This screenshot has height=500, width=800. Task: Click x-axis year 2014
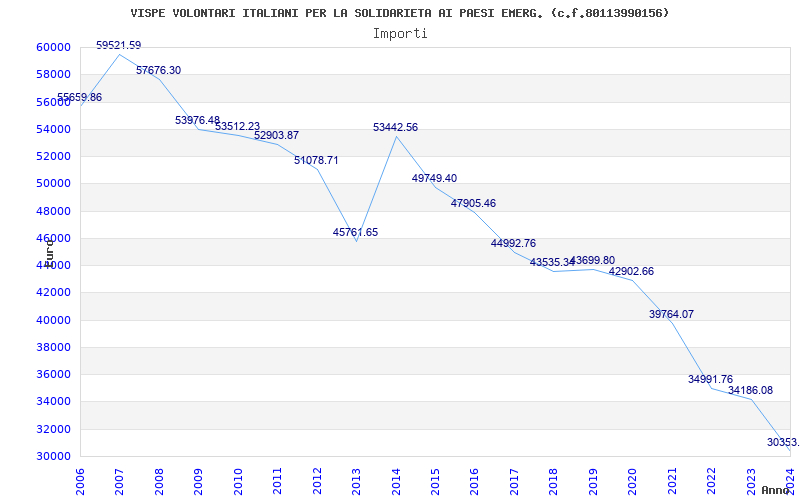click(396, 482)
